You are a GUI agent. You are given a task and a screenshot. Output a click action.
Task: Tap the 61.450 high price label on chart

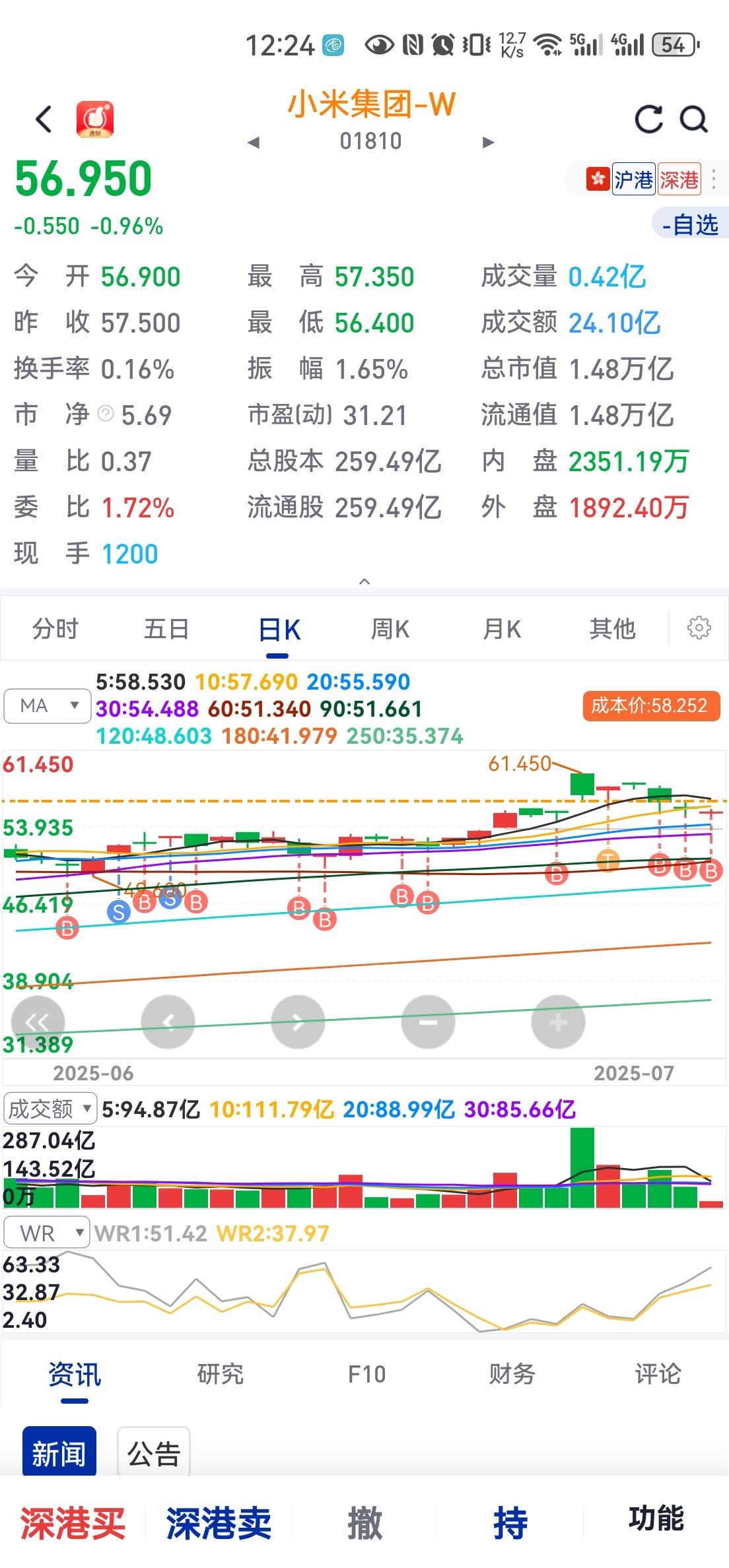(519, 764)
